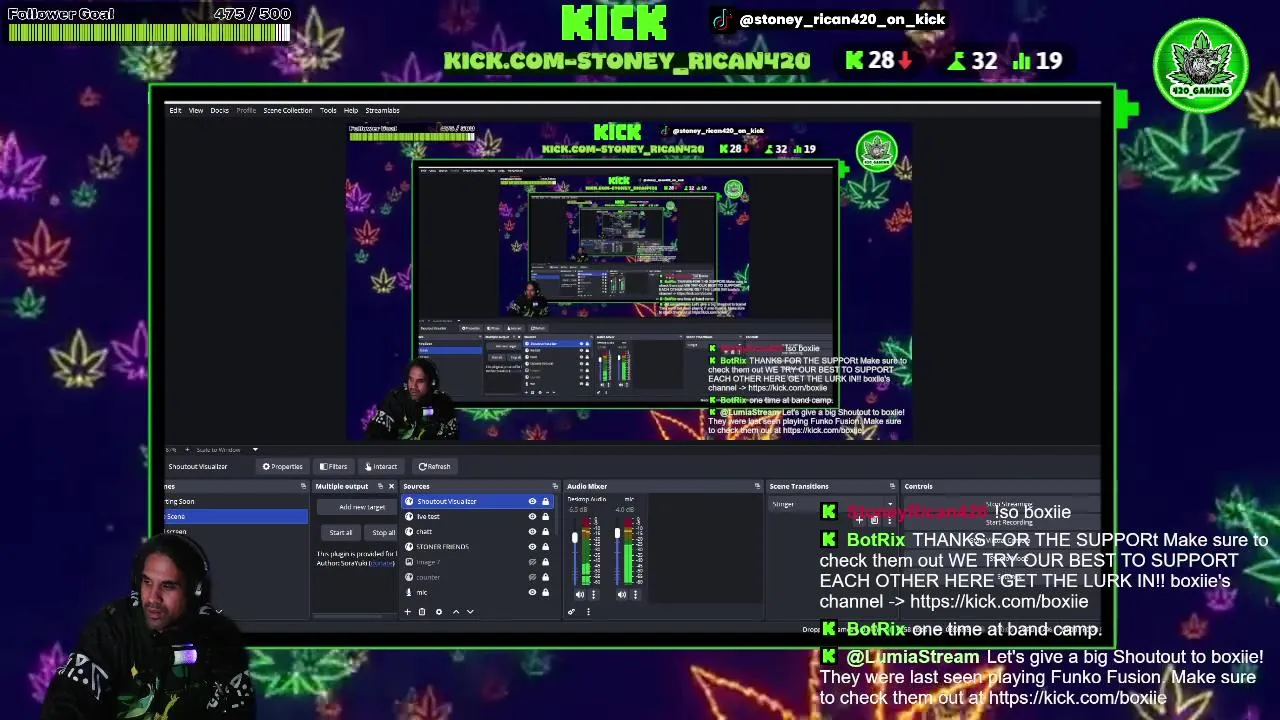
Task: Remove selected source with the trash icon
Action: (422, 612)
